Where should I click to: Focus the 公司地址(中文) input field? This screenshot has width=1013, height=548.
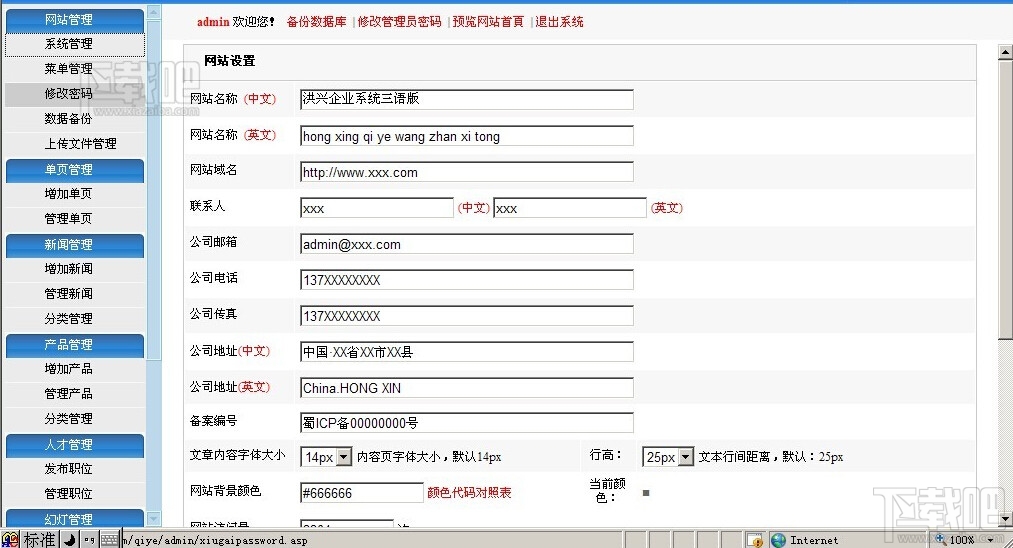(x=466, y=352)
